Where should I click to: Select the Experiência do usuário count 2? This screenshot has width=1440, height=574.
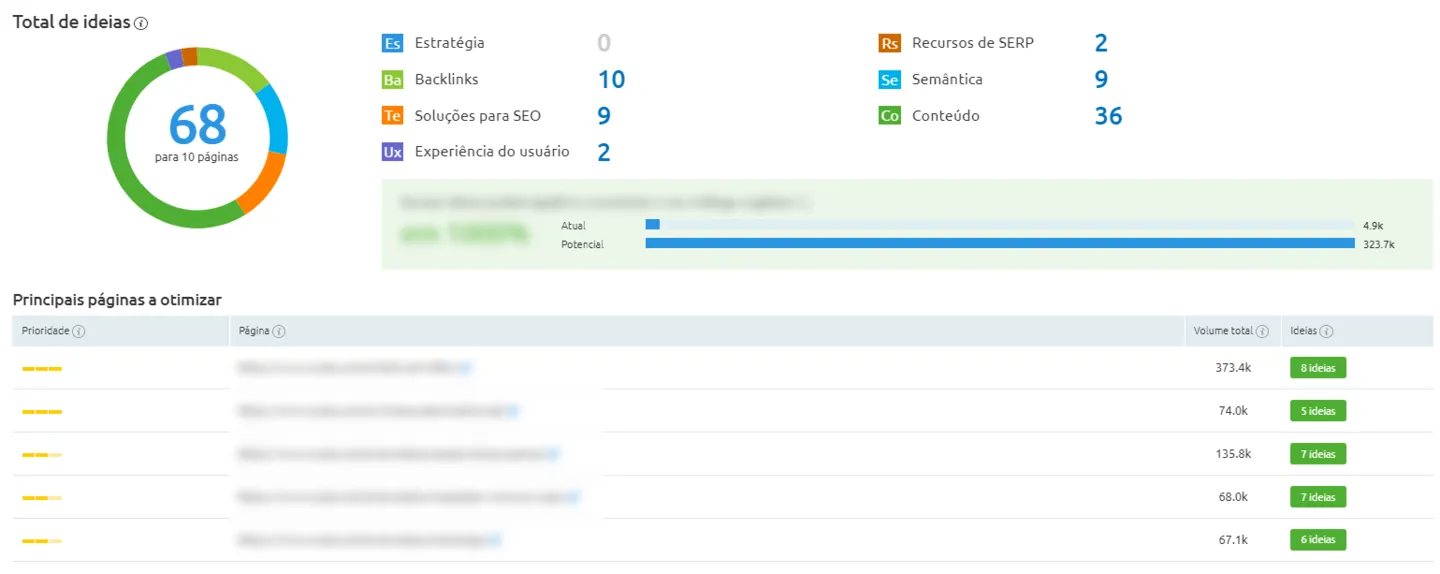pos(604,152)
